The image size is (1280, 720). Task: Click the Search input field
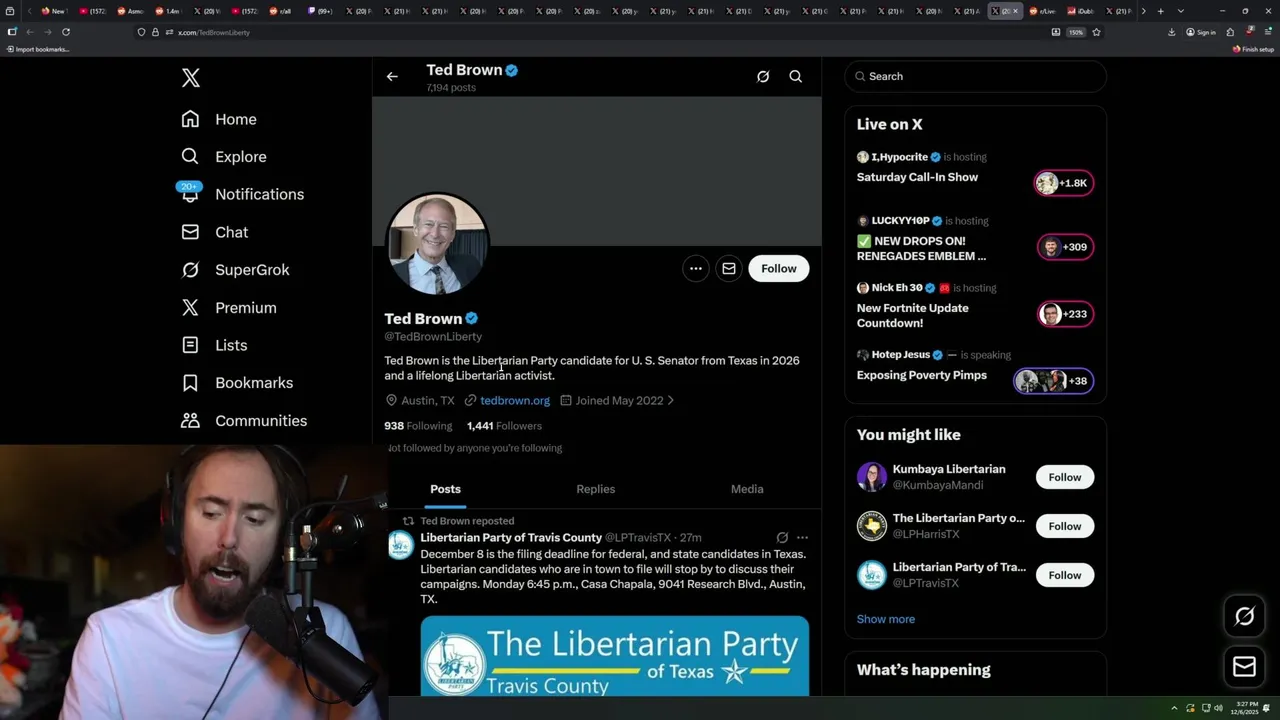click(x=976, y=76)
